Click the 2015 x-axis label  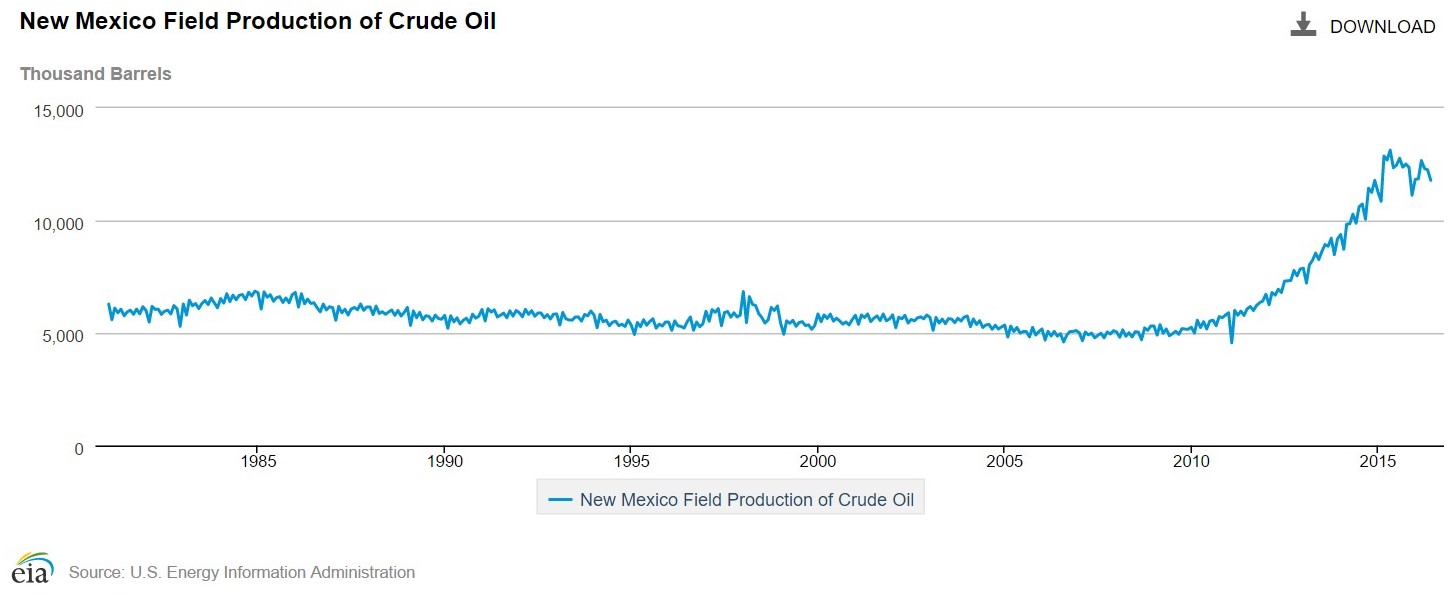point(1377,462)
